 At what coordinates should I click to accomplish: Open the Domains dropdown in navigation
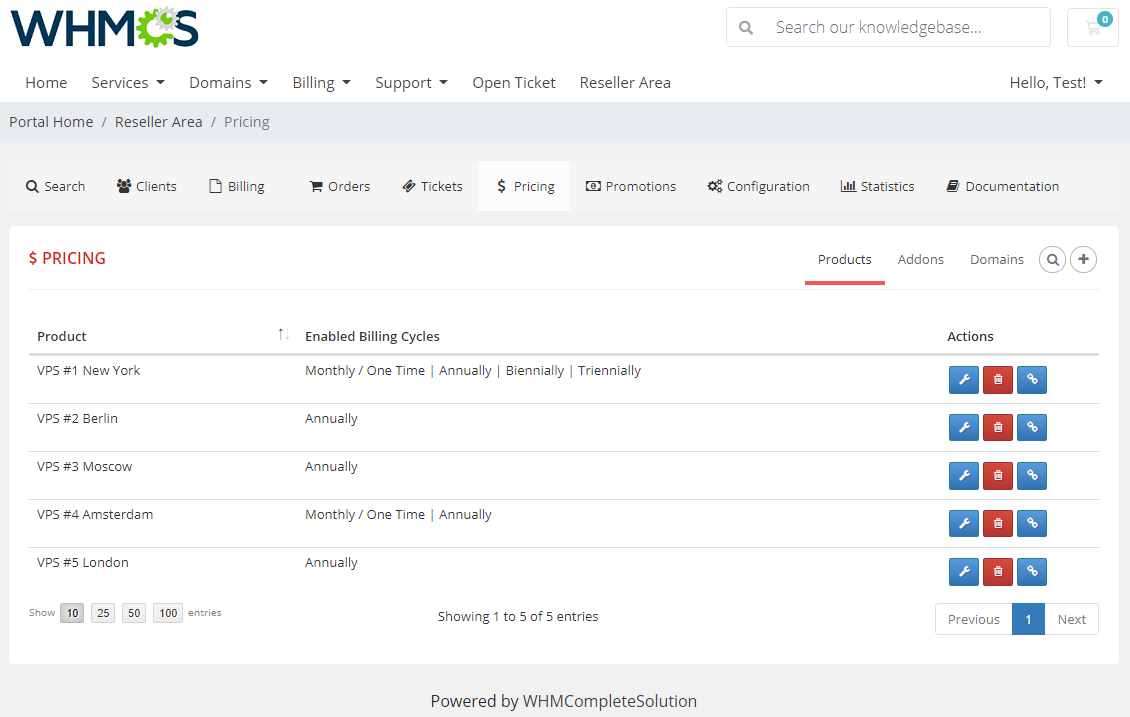[228, 82]
